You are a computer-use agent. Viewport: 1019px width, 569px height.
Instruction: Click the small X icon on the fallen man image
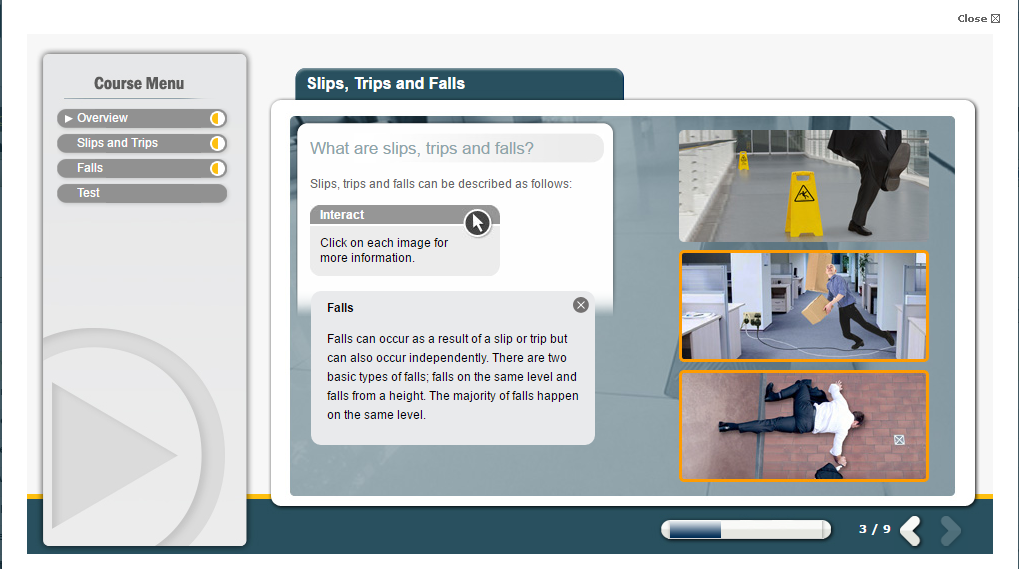coord(898,439)
